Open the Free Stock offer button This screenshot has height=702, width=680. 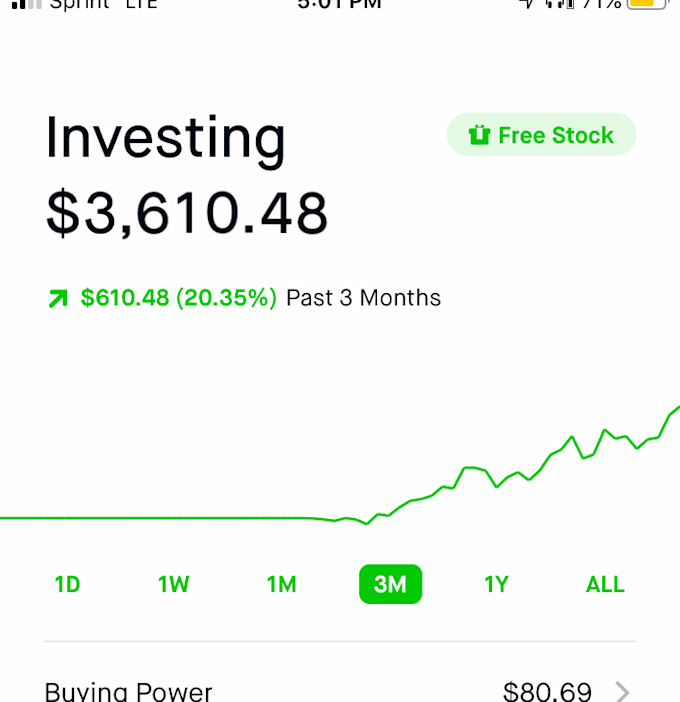(541, 135)
